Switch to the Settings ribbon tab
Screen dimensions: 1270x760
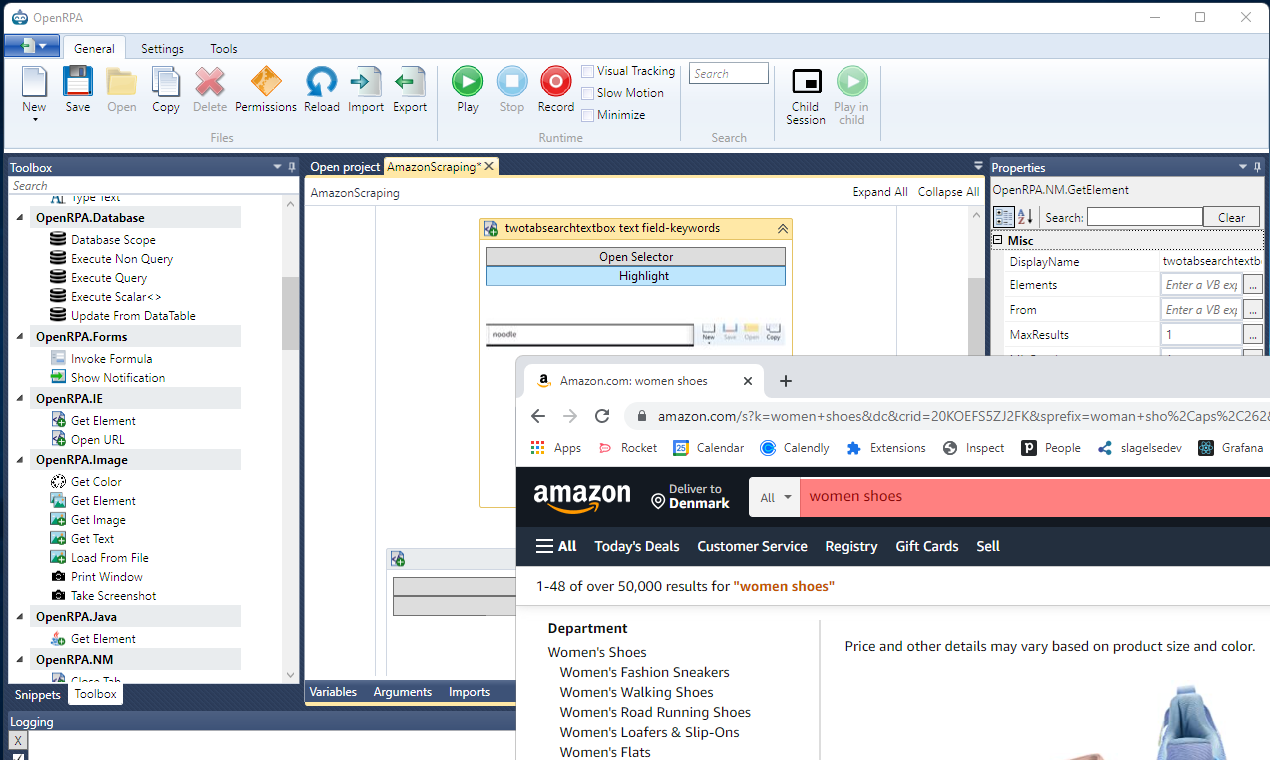162,49
